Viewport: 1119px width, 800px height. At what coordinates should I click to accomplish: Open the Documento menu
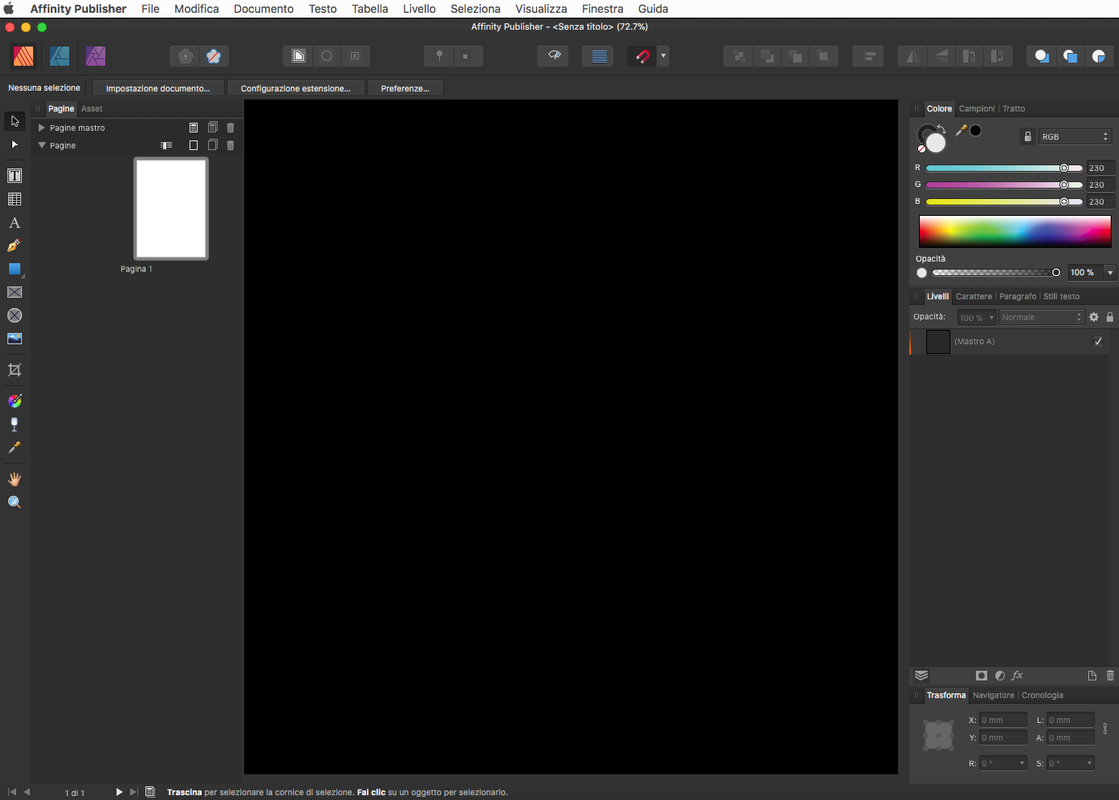[x=263, y=9]
